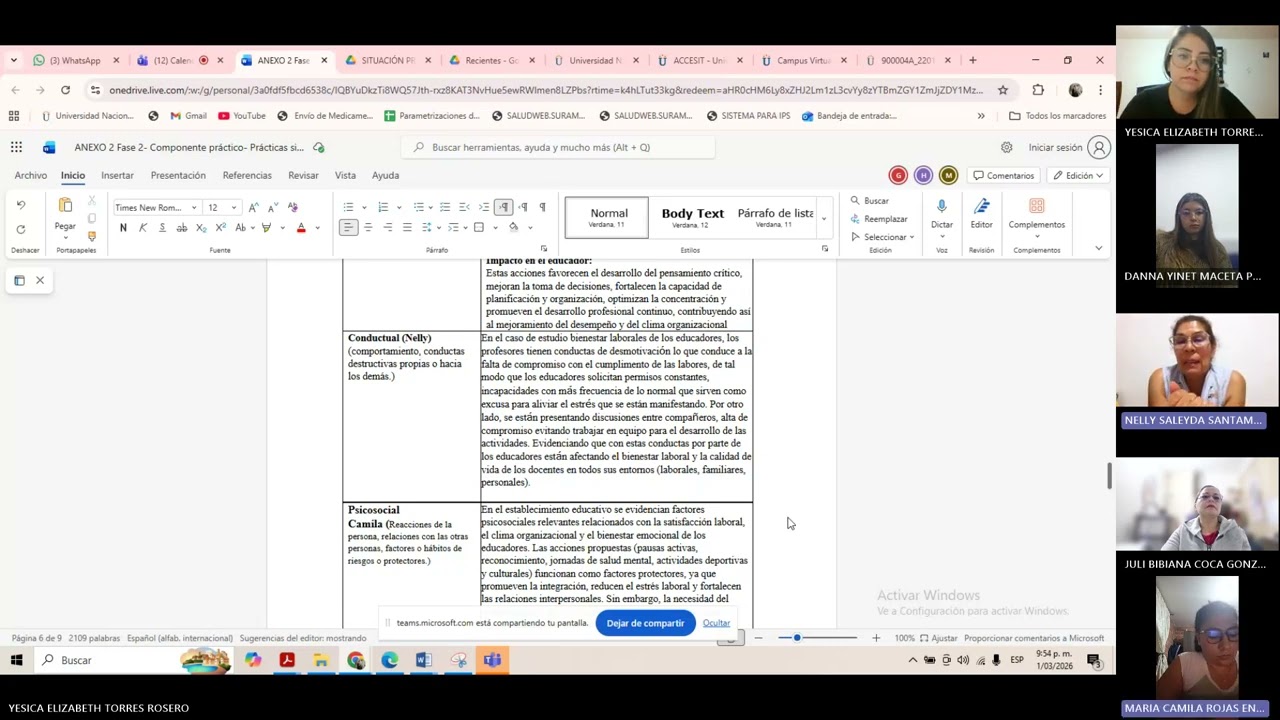Adjust the zoom slider in status bar
The image size is (1280, 720).
pyautogui.click(x=817, y=638)
